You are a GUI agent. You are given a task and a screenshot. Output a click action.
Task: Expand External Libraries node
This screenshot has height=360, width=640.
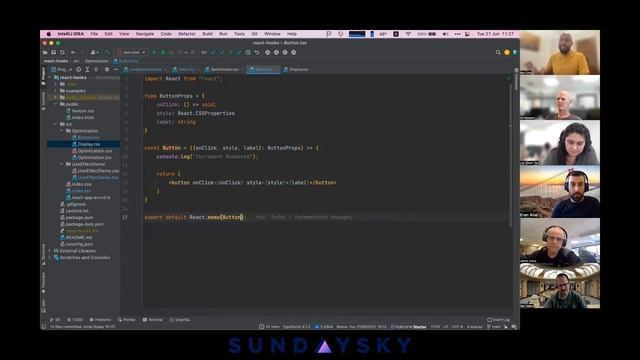50,251
